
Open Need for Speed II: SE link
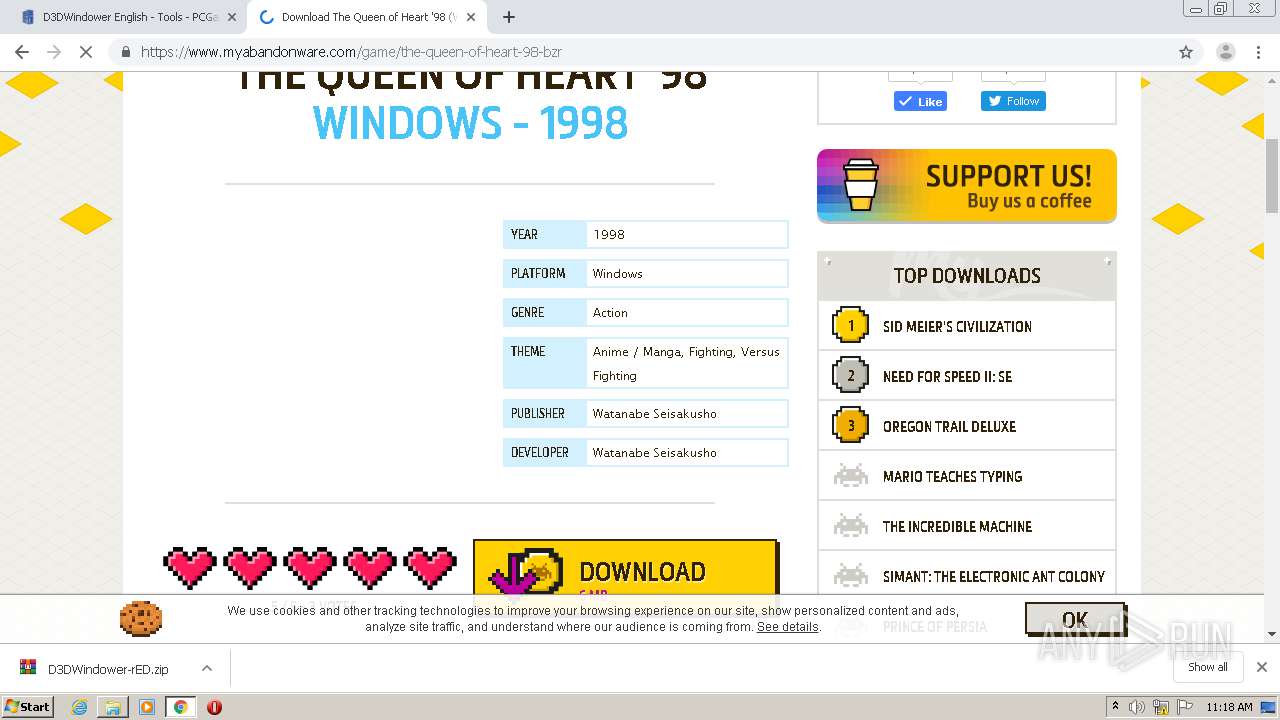(x=947, y=376)
